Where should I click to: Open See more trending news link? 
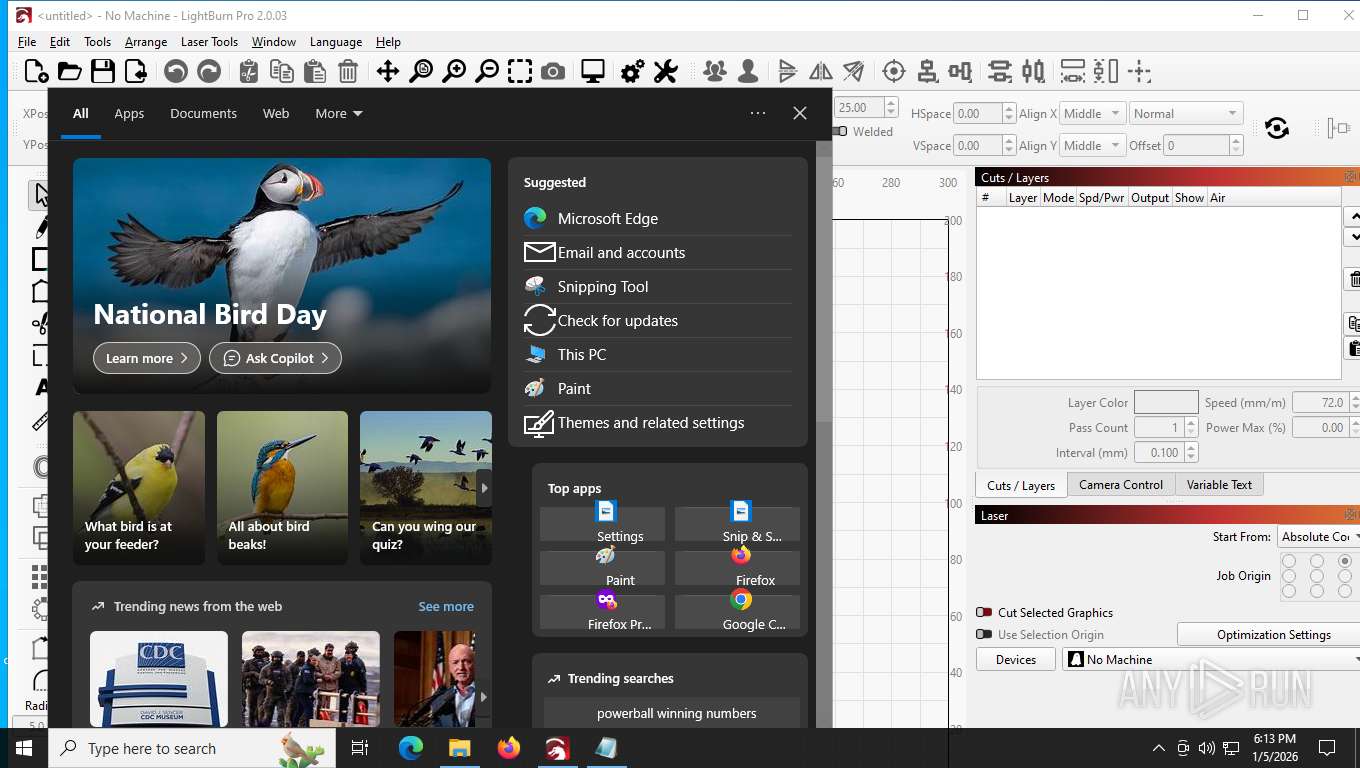coord(446,606)
